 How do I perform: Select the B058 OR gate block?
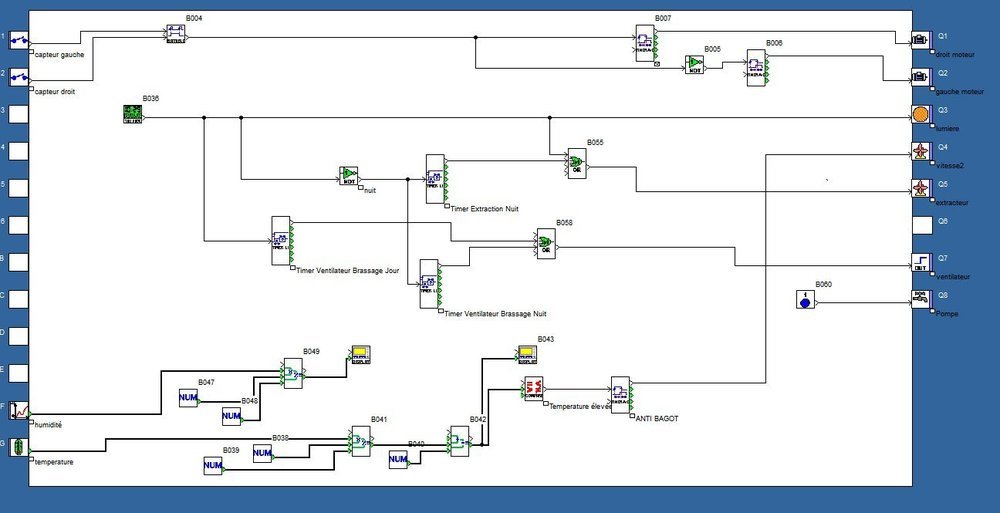(x=546, y=244)
